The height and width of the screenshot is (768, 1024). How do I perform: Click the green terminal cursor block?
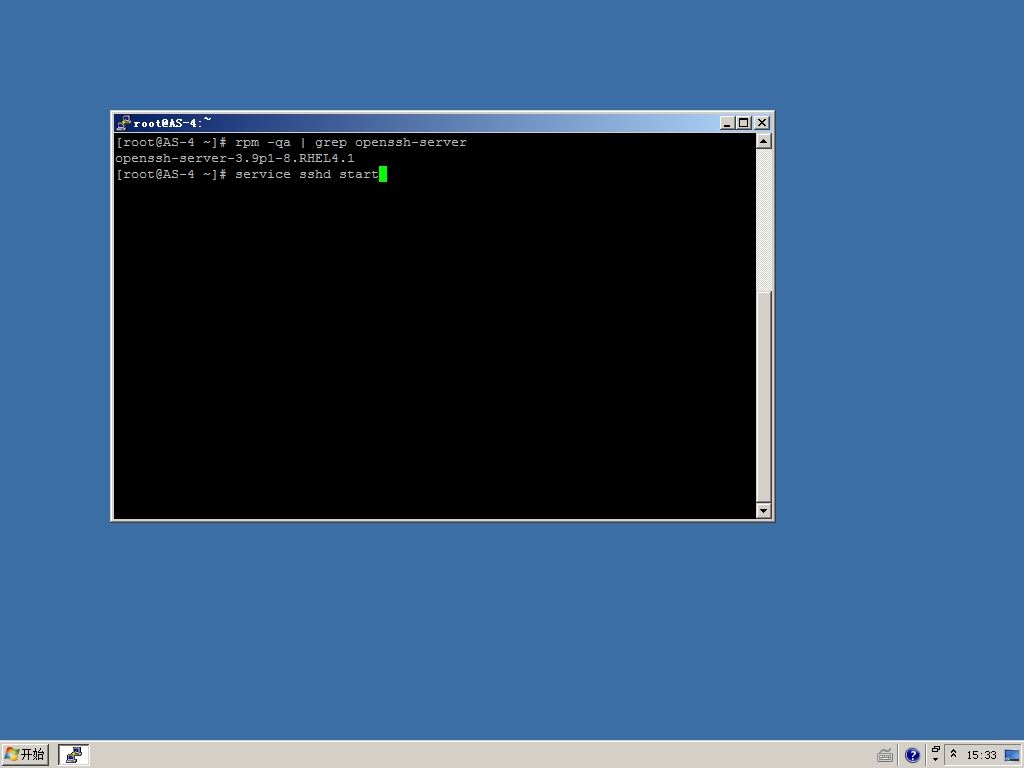[x=383, y=174]
